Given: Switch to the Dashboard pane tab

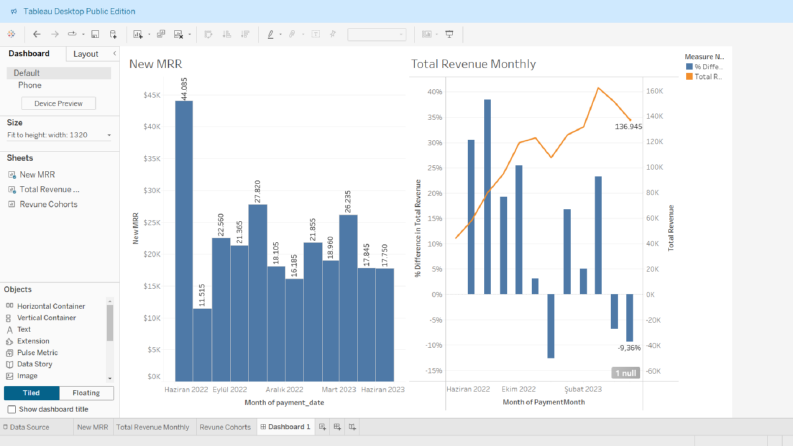Looking at the screenshot, I should click(x=29, y=54).
